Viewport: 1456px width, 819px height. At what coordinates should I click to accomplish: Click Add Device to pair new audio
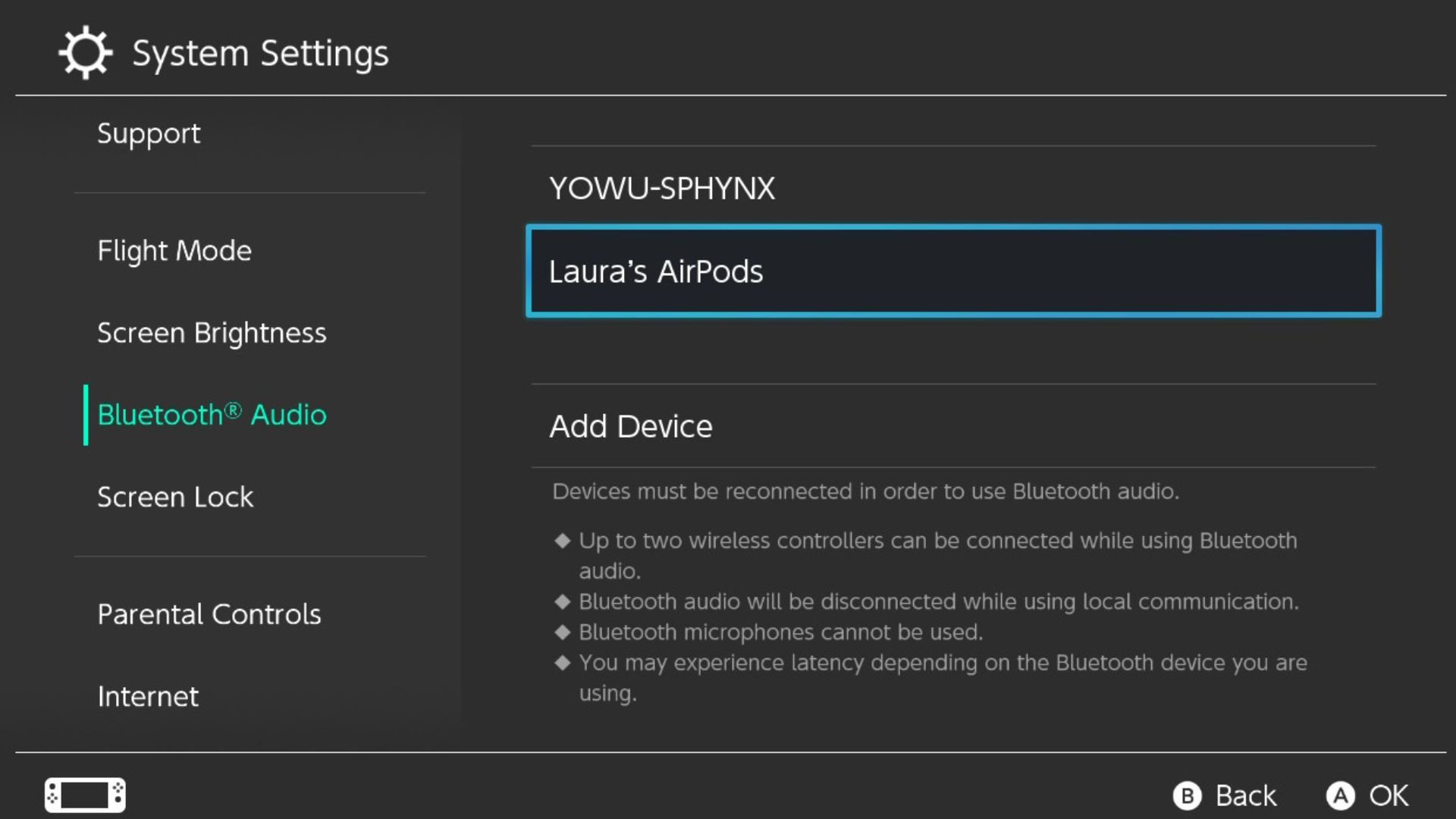[630, 425]
